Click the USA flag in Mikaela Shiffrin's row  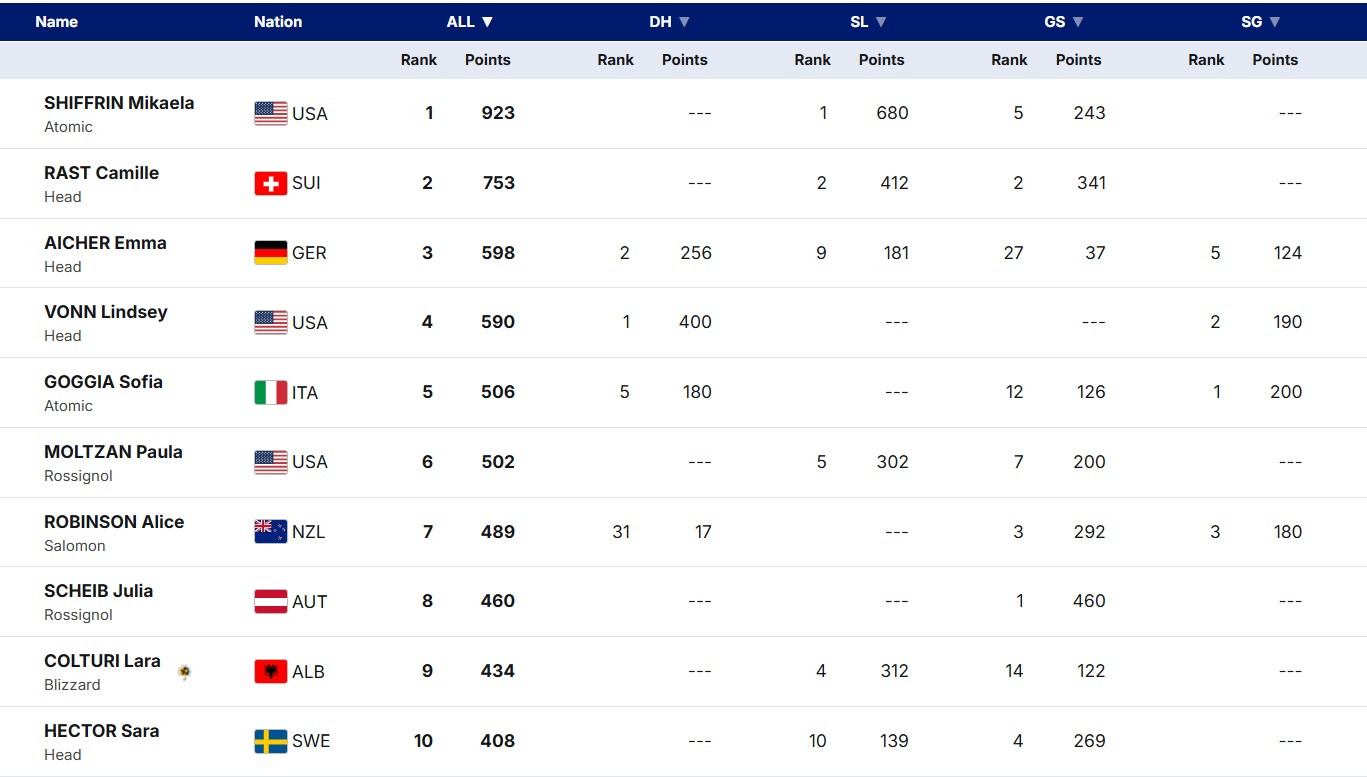(270, 114)
